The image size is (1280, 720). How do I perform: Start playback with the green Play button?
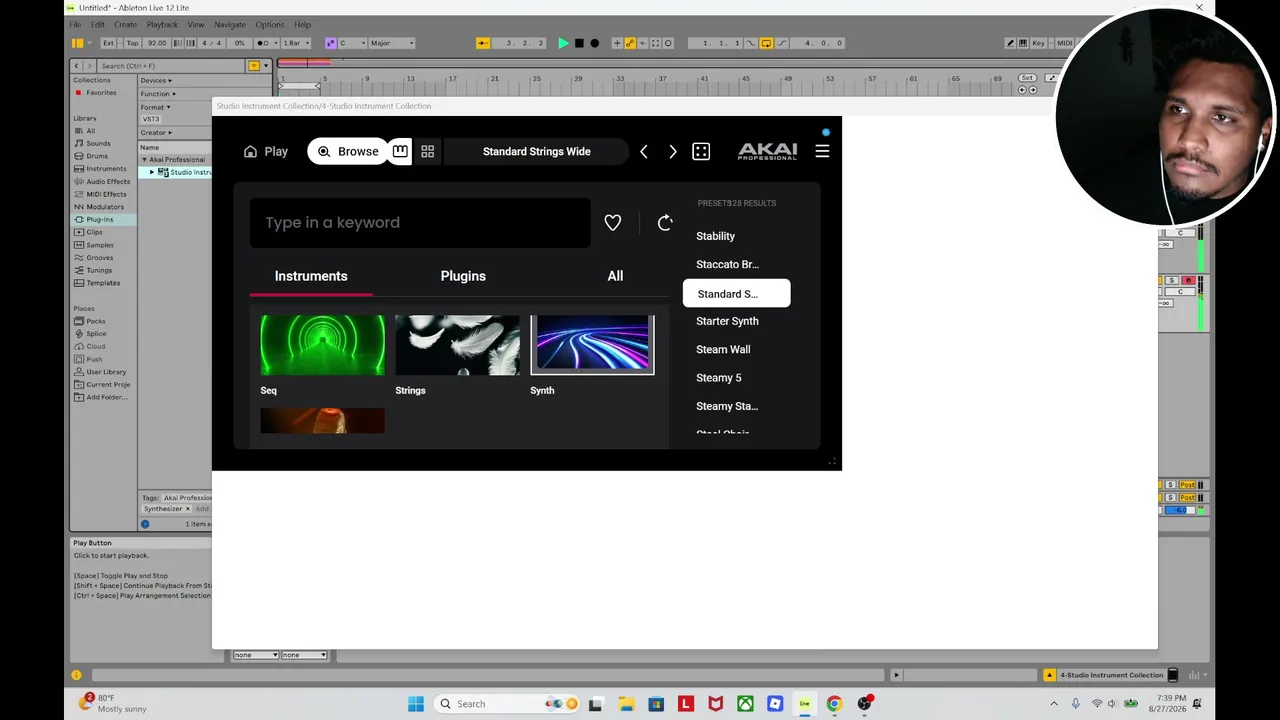[x=563, y=43]
